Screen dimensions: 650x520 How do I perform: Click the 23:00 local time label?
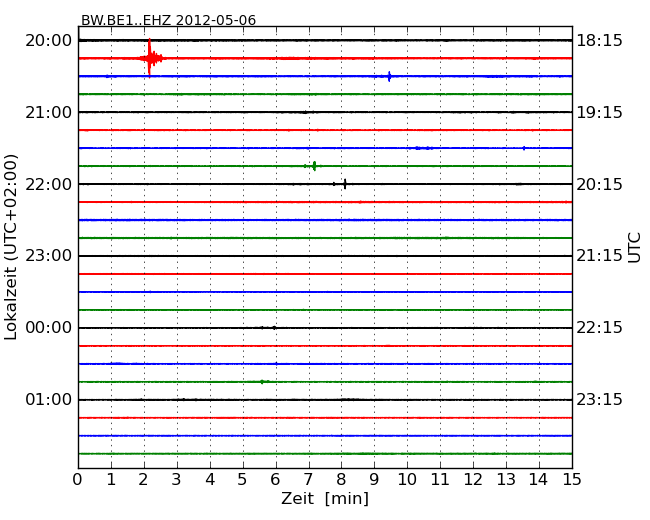point(49,256)
